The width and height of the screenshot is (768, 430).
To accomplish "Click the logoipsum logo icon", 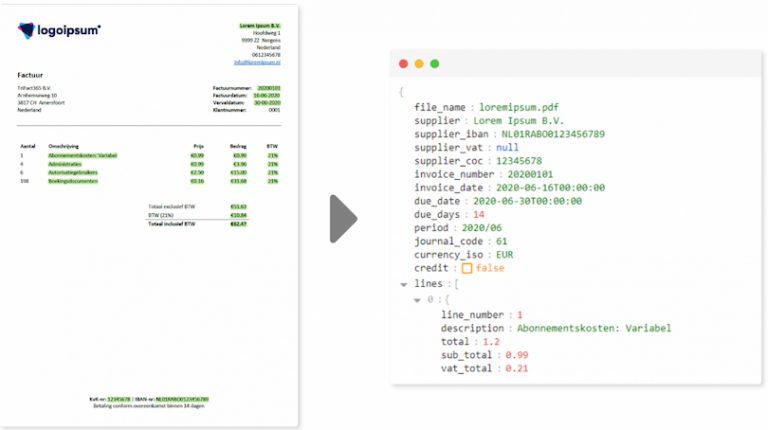I will click(26, 30).
